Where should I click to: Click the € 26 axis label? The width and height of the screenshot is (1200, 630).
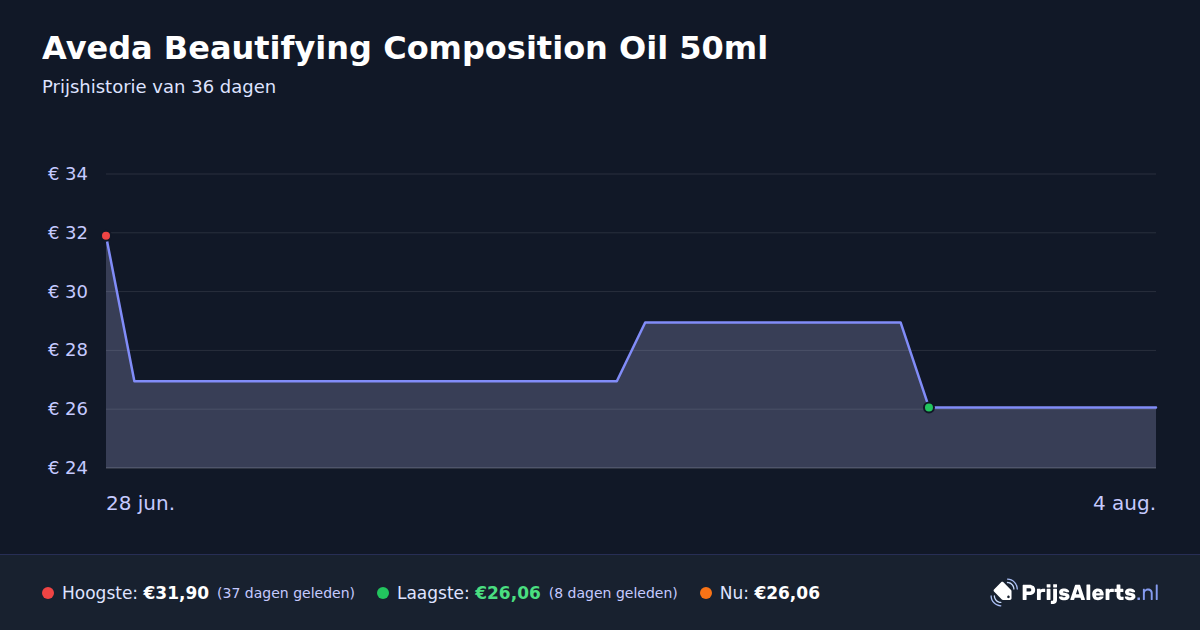(68, 409)
